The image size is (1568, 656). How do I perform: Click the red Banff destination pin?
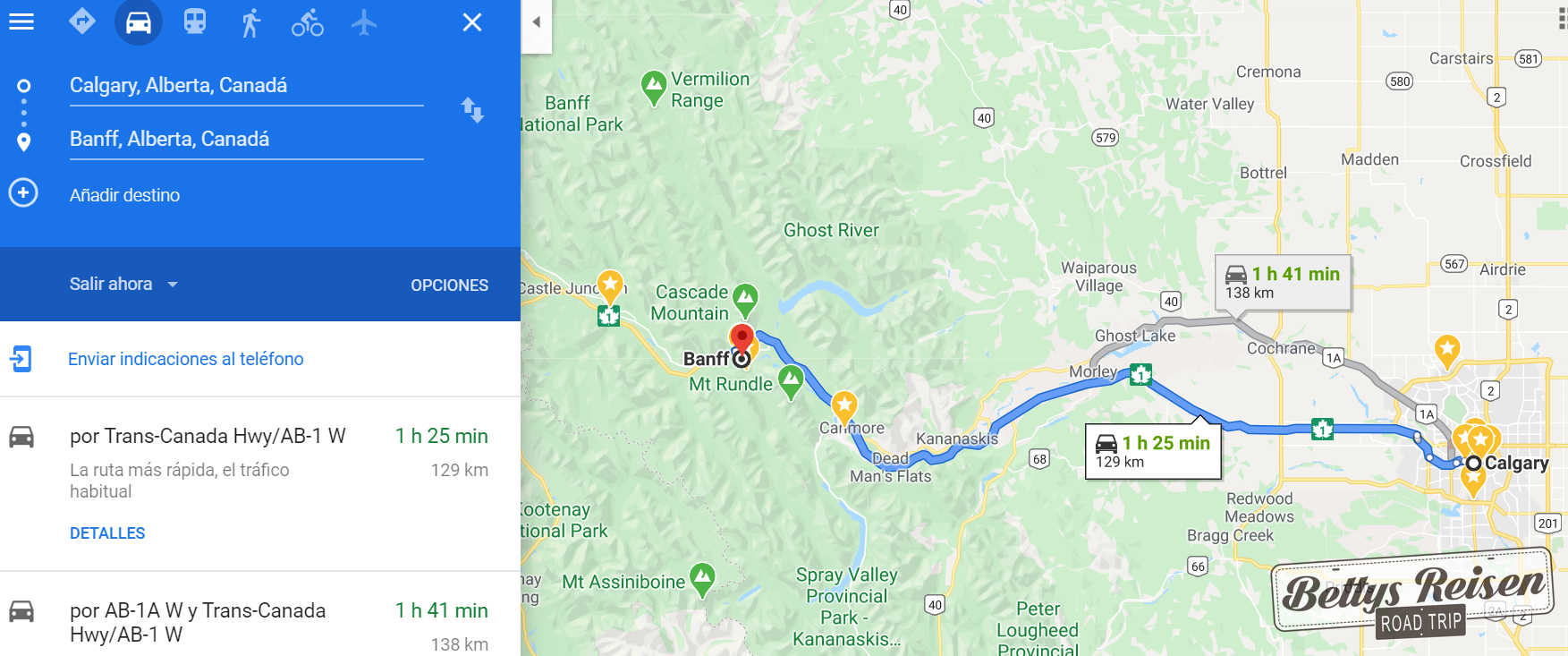click(742, 340)
